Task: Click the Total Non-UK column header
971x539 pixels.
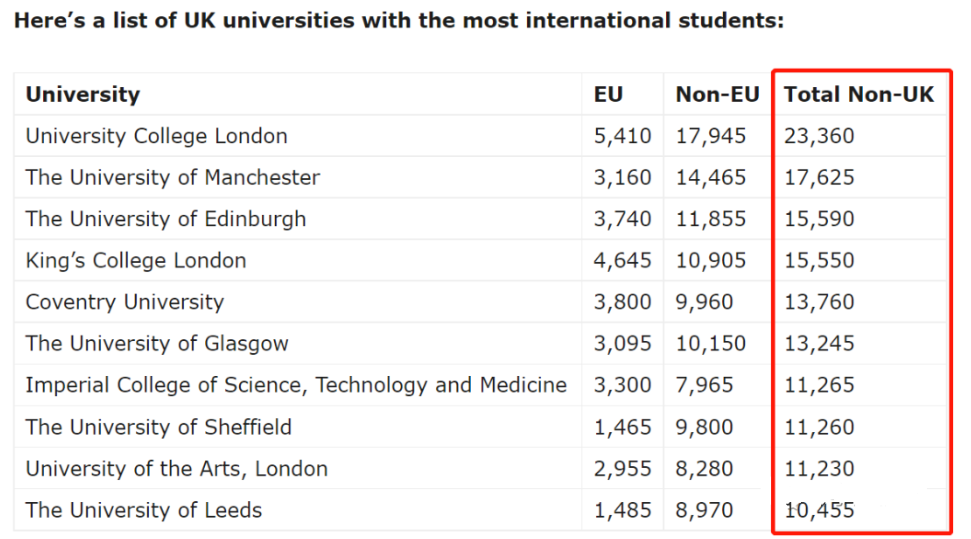Action: click(x=858, y=95)
